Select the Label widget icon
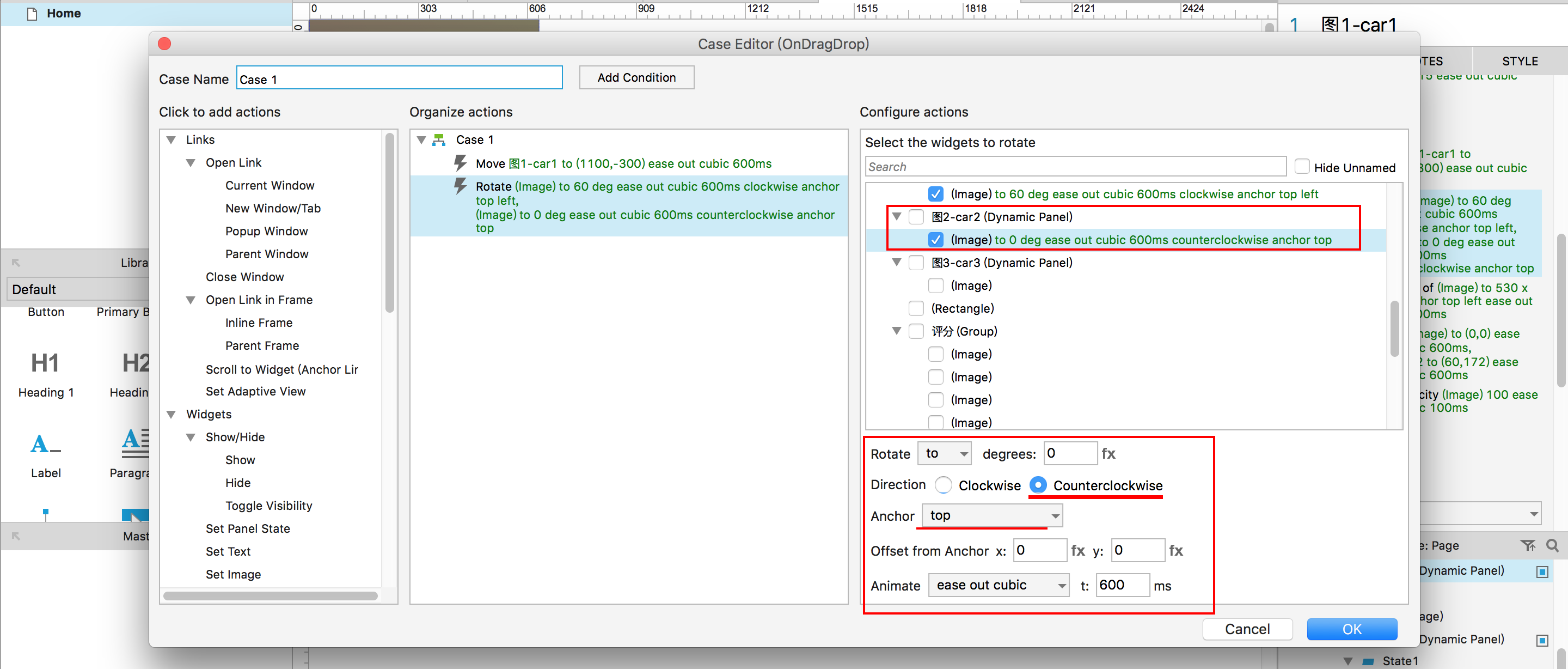1568x669 pixels. click(x=45, y=443)
